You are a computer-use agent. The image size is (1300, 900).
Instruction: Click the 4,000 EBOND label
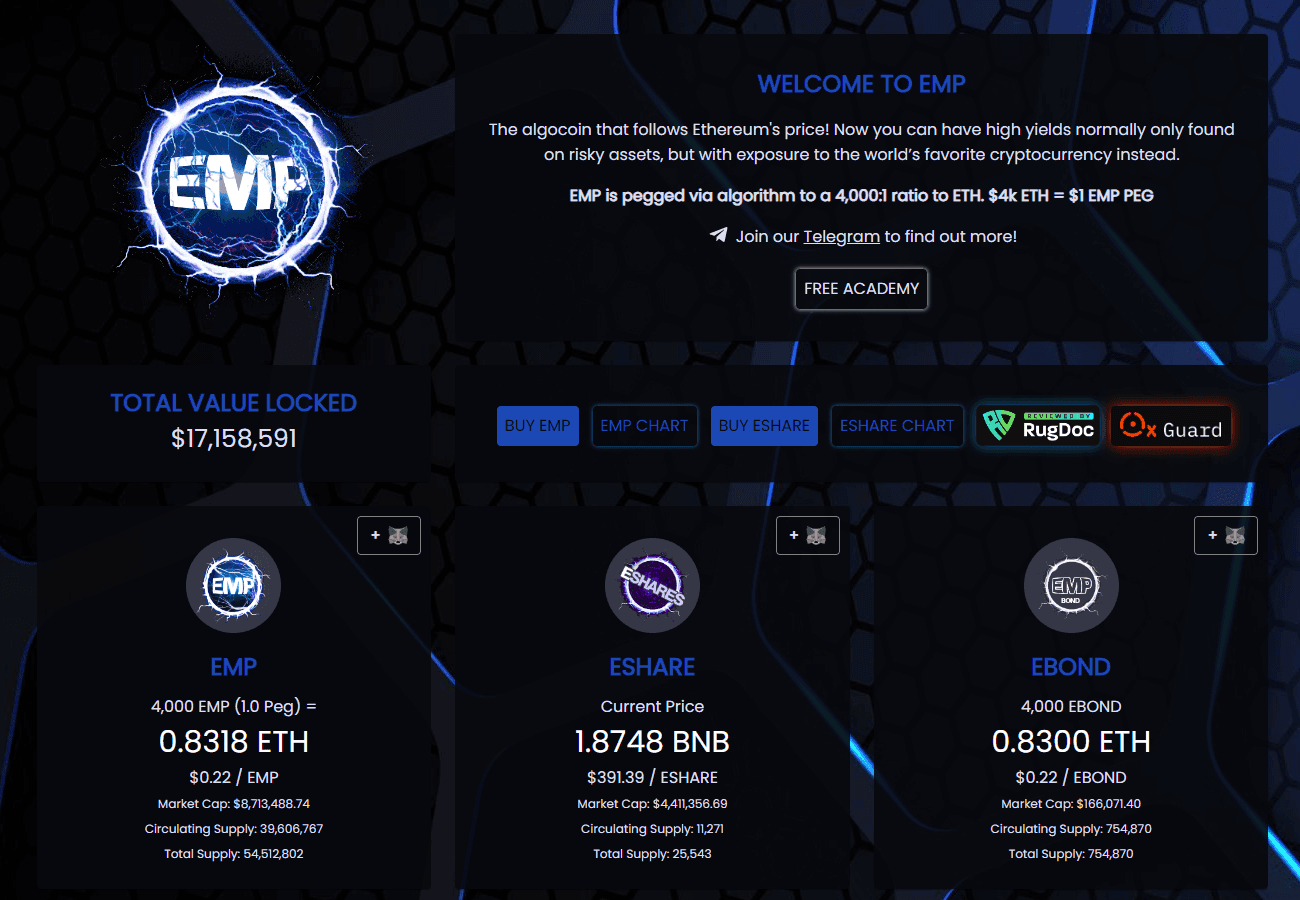1071,706
